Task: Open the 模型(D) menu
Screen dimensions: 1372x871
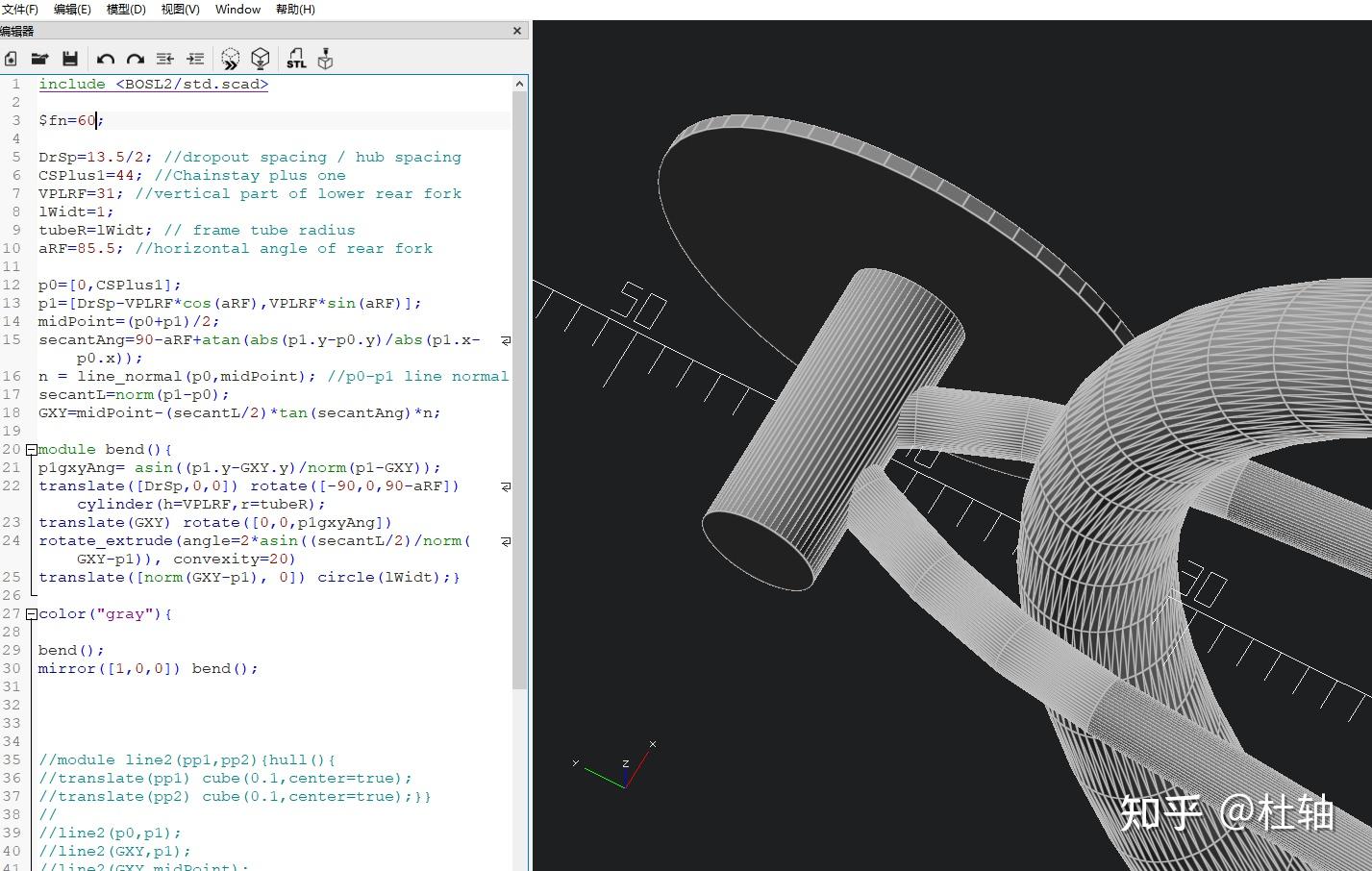Action: [126, 10]
